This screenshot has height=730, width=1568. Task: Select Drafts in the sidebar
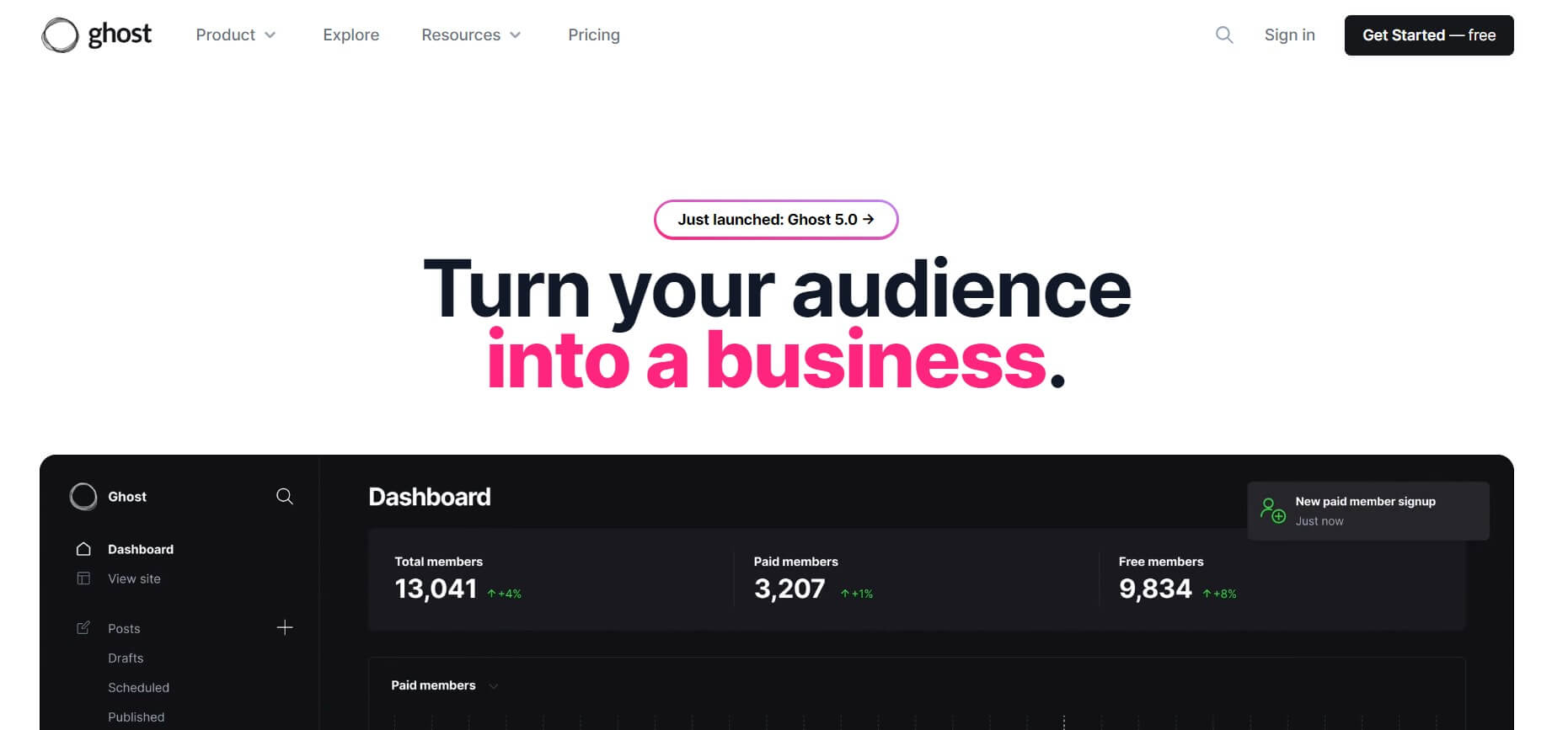click(x=126, y=658)
